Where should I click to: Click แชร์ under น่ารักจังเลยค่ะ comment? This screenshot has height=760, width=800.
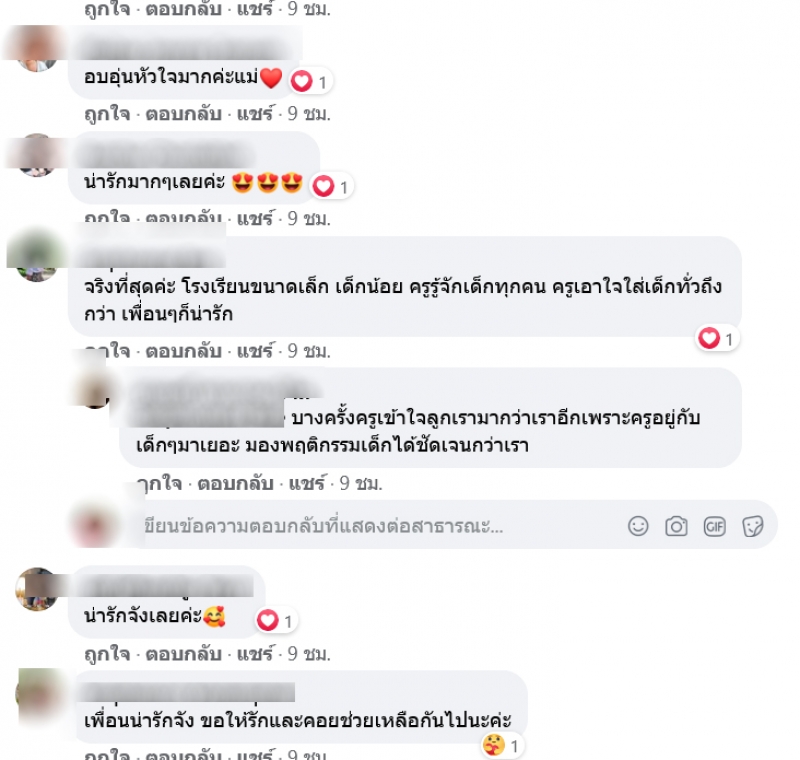pyautogui.click(x=255, y=654)
